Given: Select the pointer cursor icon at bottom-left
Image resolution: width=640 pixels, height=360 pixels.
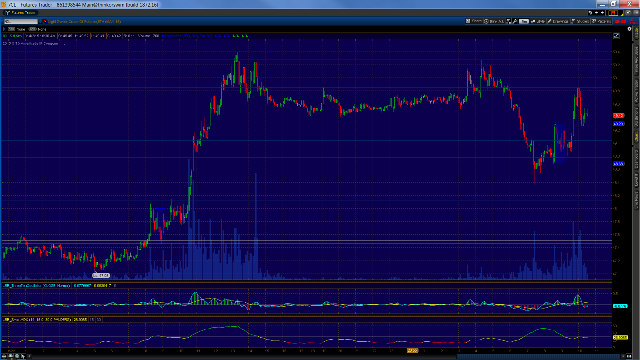Looking at the screenshot, I should tap(22, 356).
